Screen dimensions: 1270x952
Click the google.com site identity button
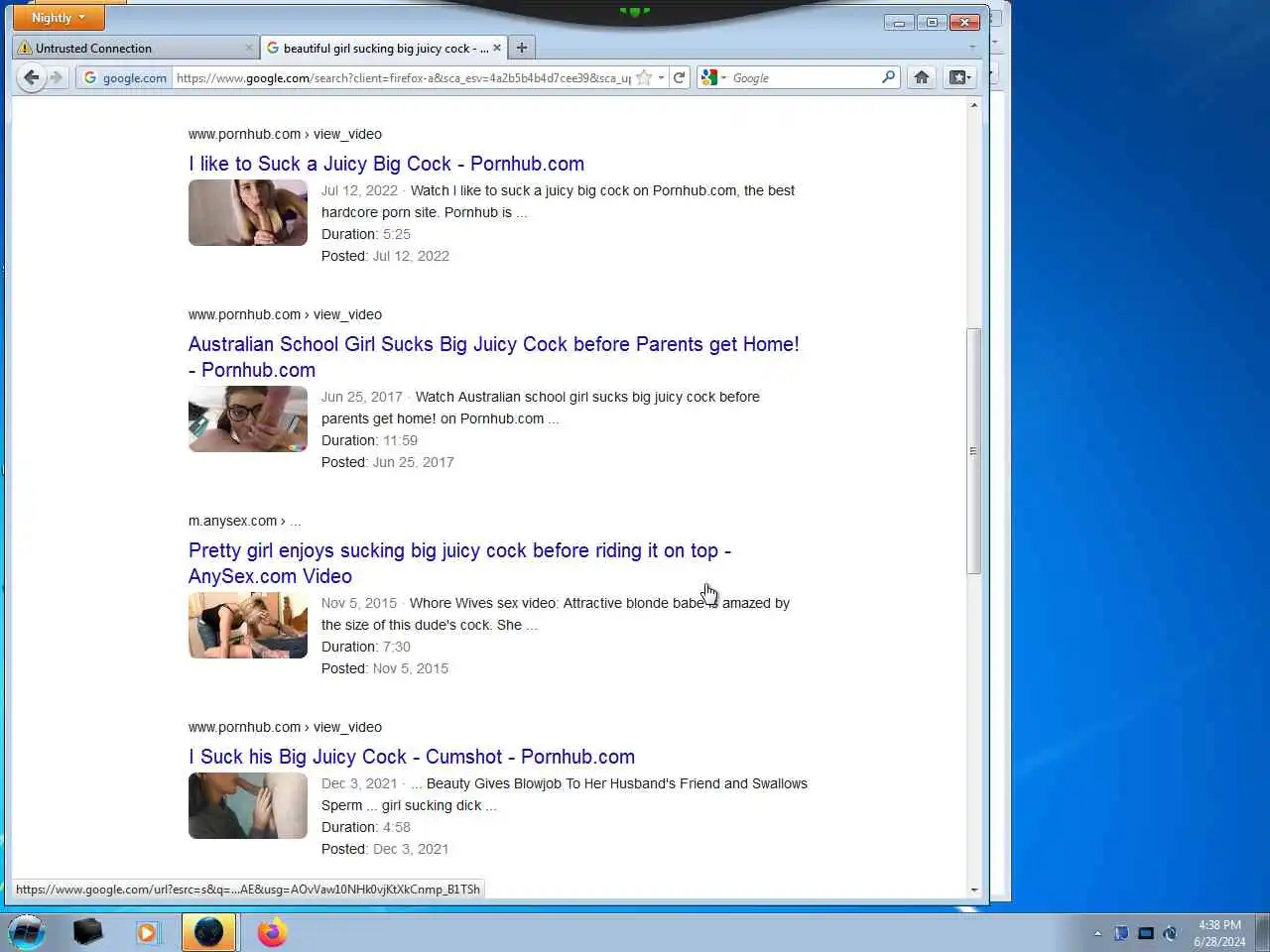(x=124, y=77)
